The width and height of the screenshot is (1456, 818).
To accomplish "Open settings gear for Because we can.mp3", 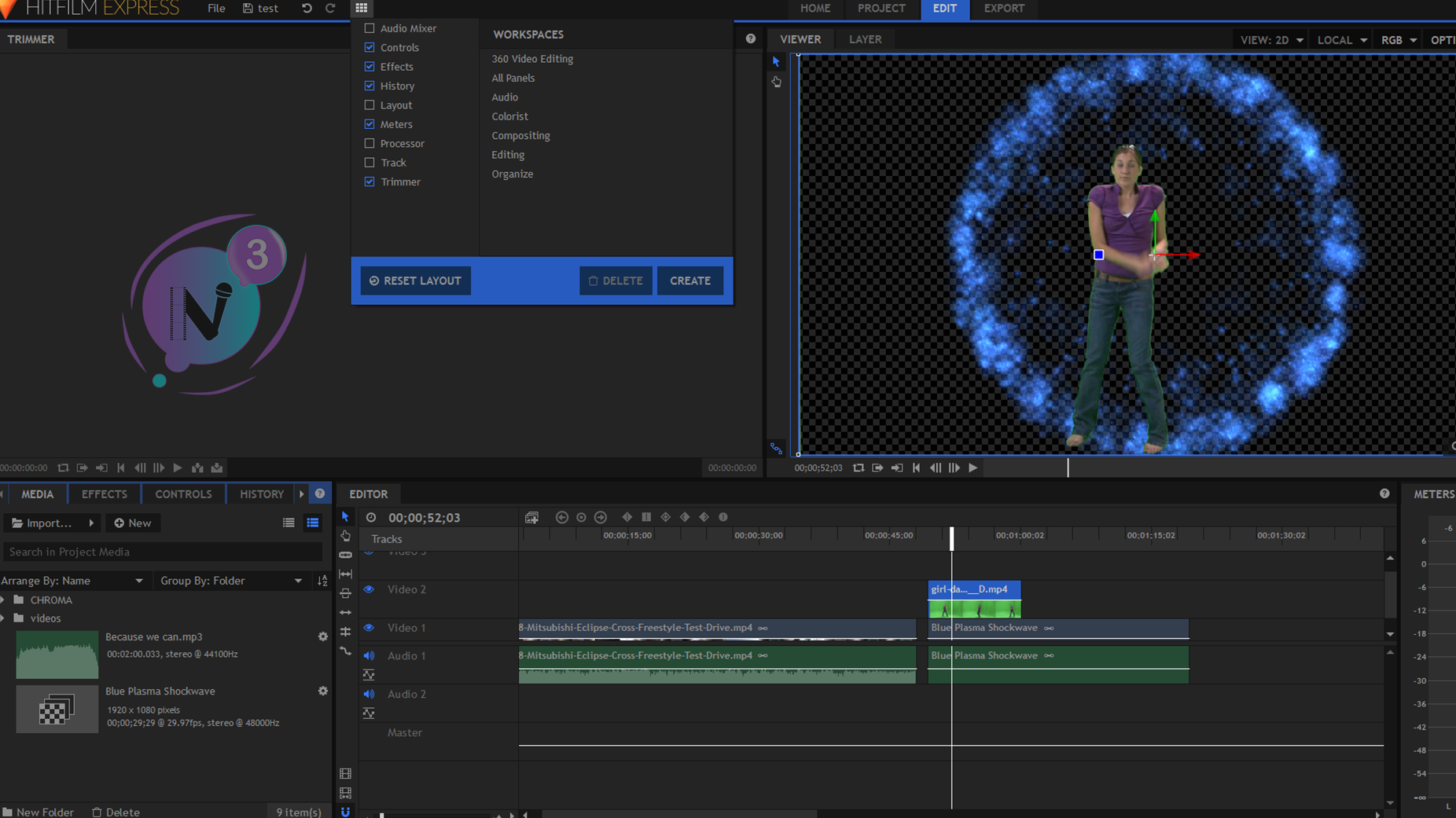I will coord(322,636).
